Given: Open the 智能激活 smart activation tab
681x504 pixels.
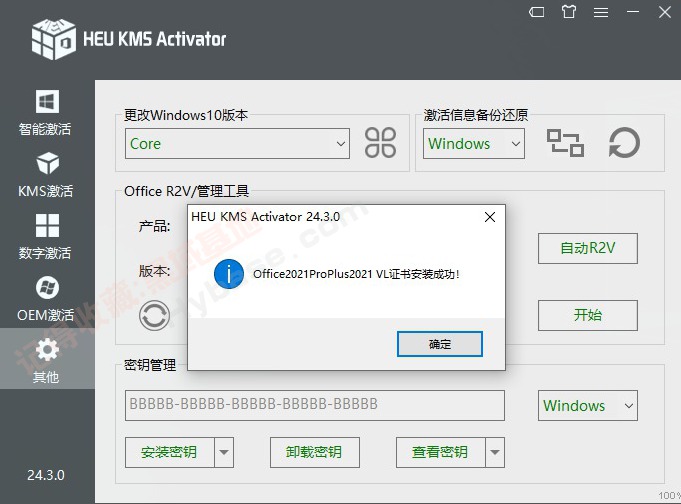Looking at the screenshot, I should (47, 113).
